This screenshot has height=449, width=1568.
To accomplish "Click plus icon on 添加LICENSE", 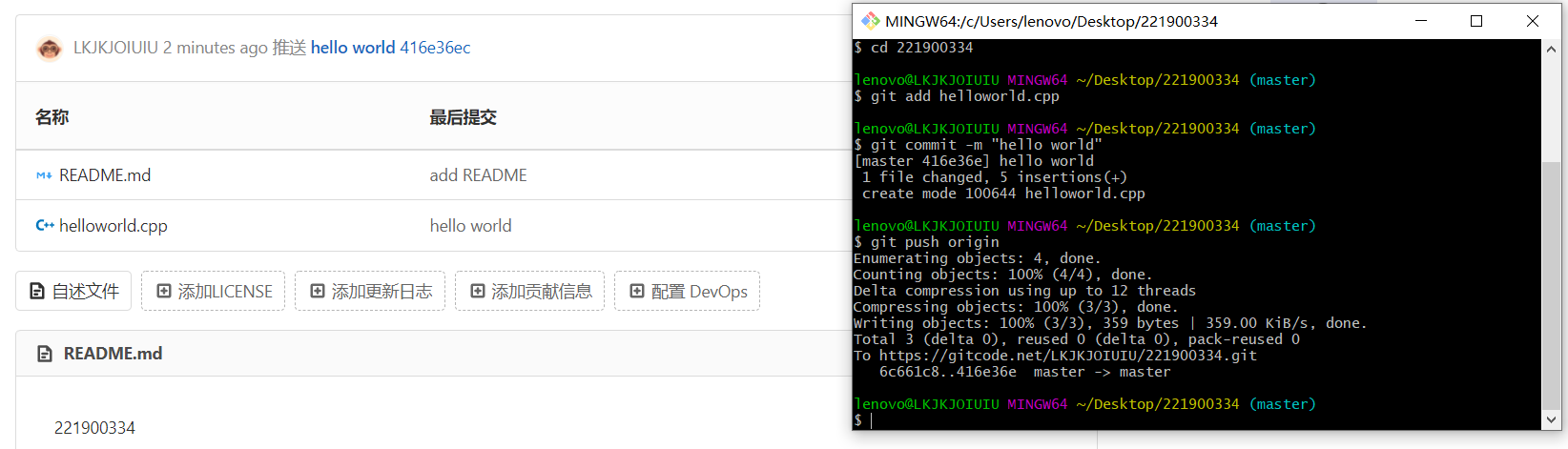I will pos(164,291).
